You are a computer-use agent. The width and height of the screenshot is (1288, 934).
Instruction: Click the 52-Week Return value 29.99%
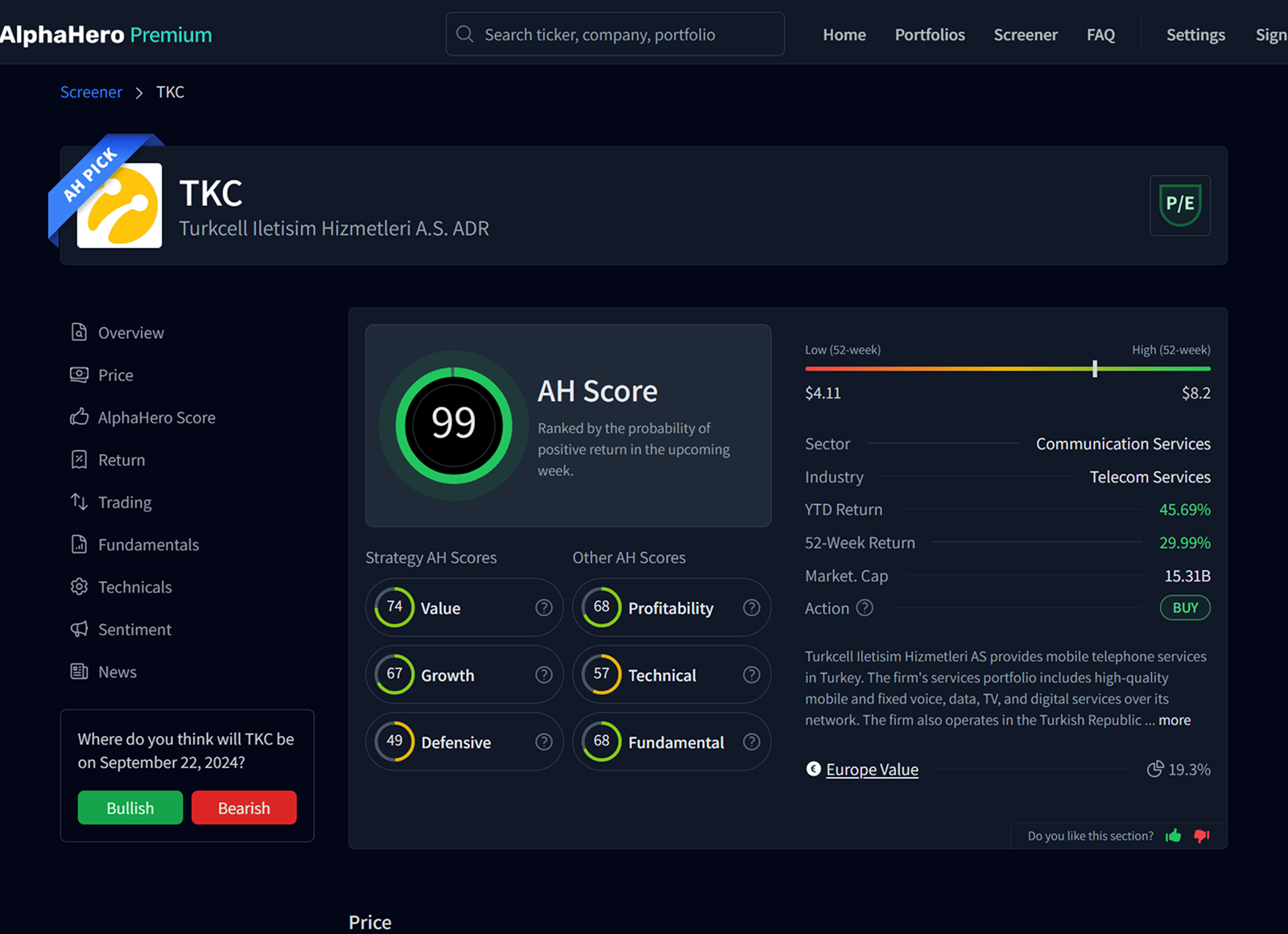pos(1184,543)
